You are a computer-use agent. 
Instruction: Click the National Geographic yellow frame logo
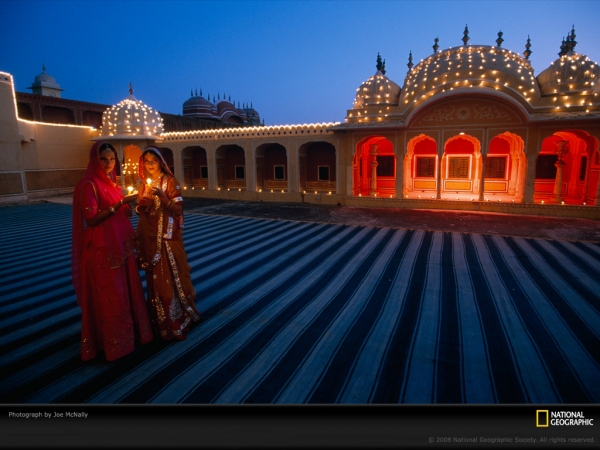pyautogui.click(x=542, y=418)
